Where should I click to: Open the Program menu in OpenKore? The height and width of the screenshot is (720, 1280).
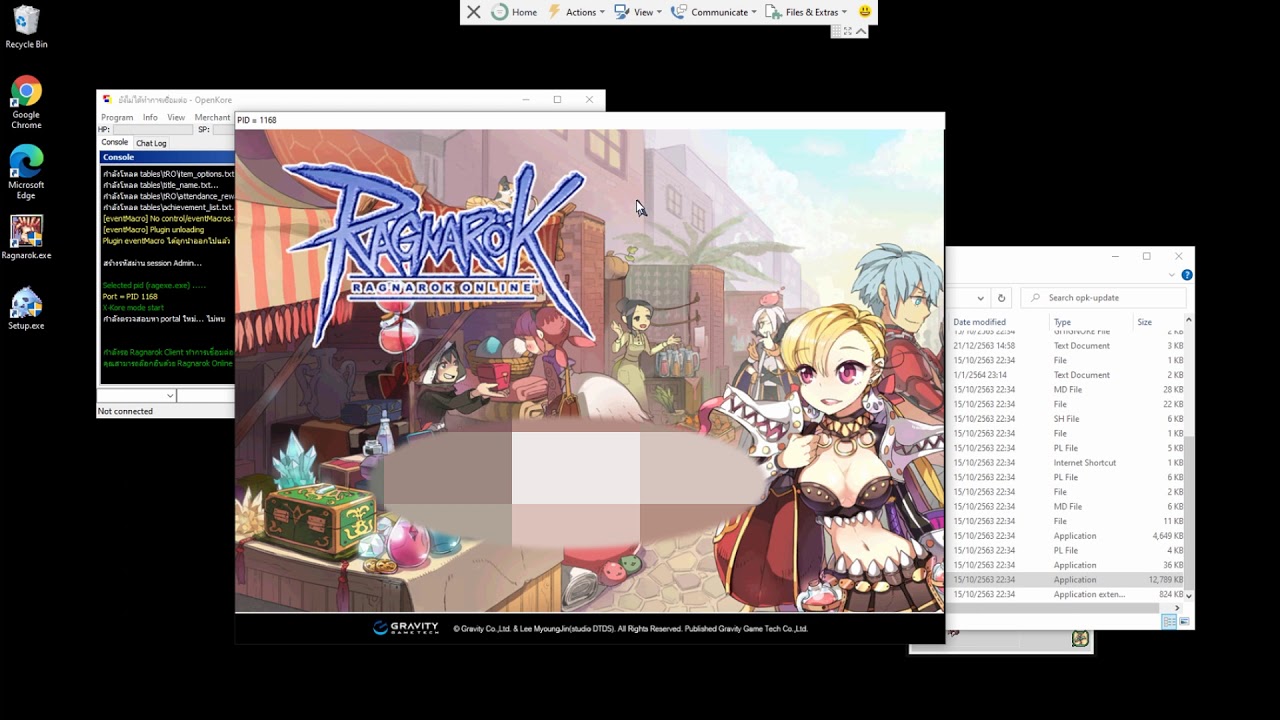click(117, 117)
